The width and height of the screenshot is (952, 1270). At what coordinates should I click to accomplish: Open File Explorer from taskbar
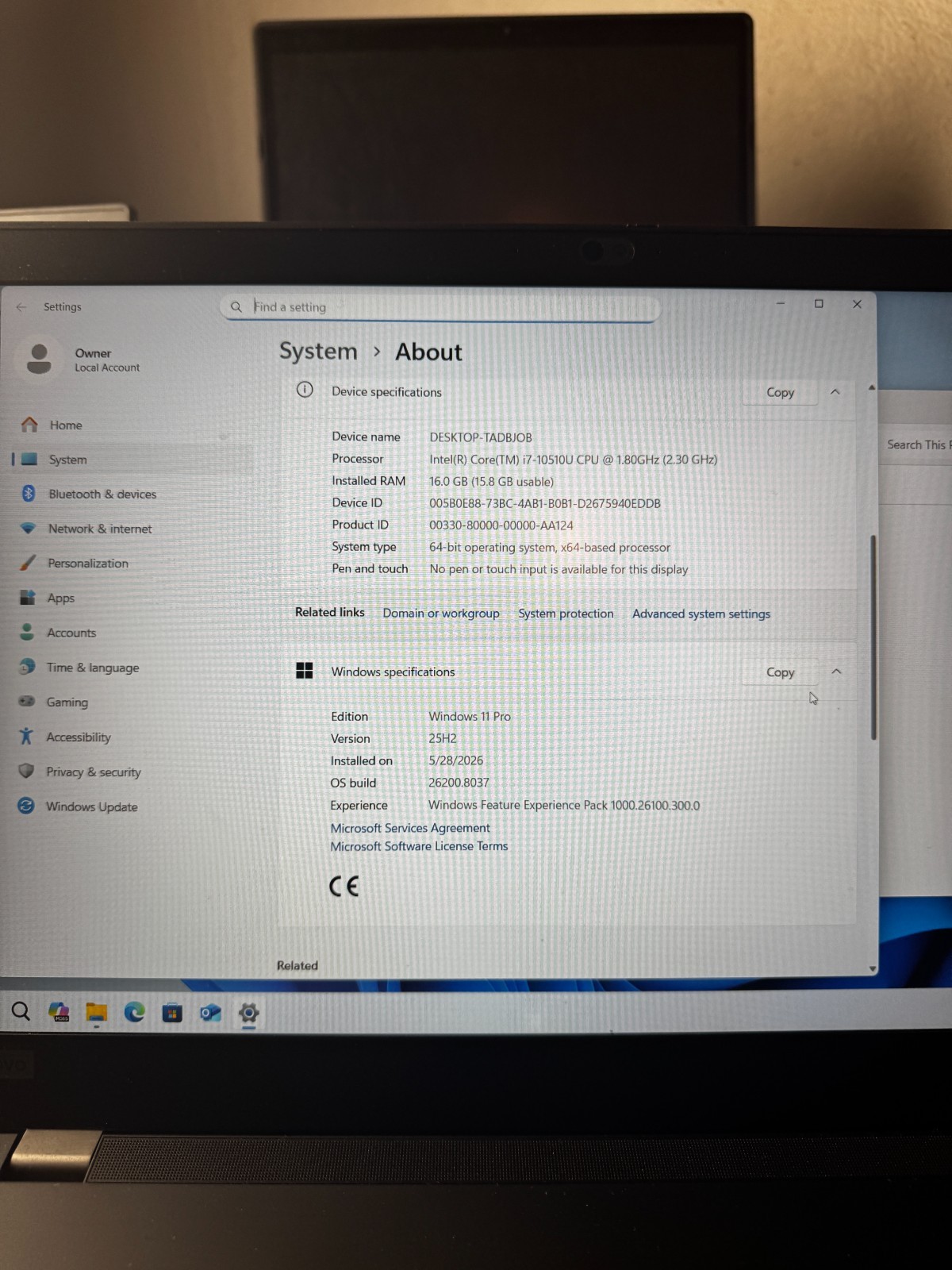(97, 1013)
